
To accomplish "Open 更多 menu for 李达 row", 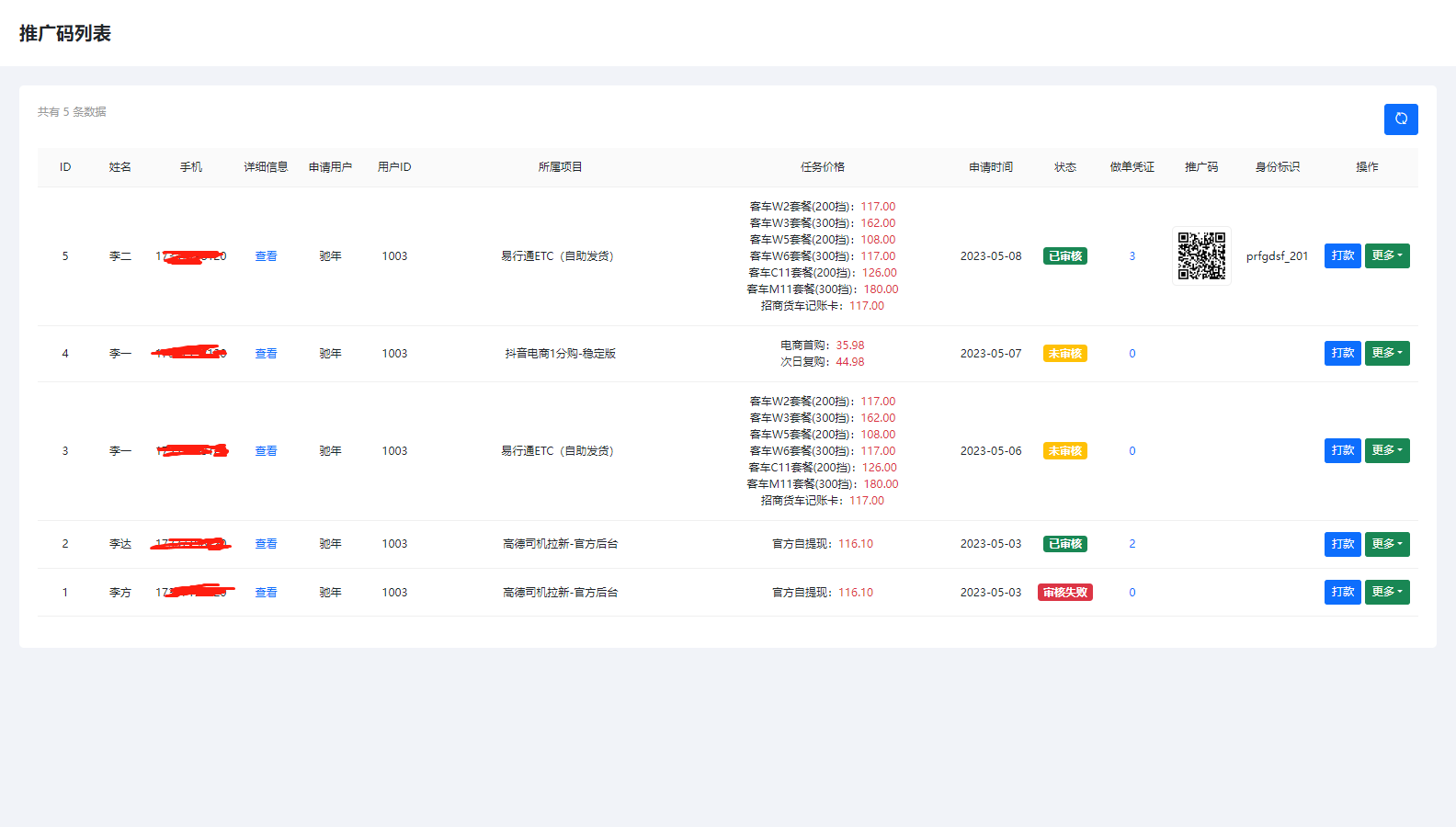I will tap(1386, 544).
